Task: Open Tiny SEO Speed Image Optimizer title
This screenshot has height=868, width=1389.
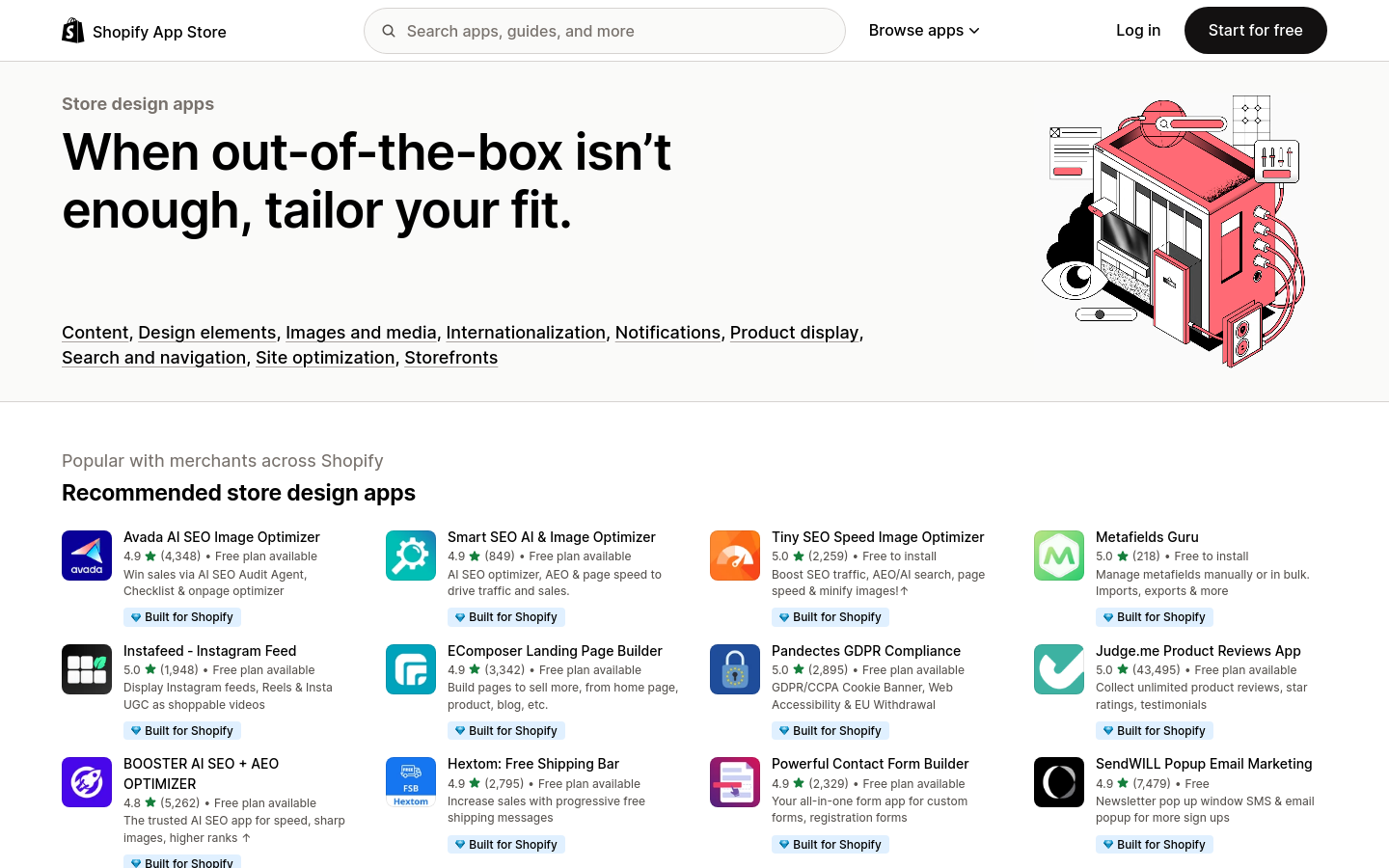Action: point(878,537)
